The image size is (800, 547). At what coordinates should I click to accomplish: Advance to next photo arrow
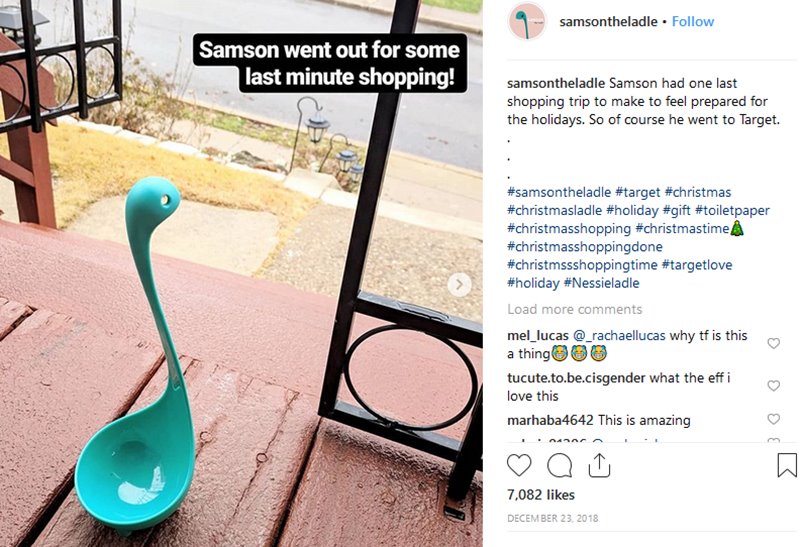459,284
